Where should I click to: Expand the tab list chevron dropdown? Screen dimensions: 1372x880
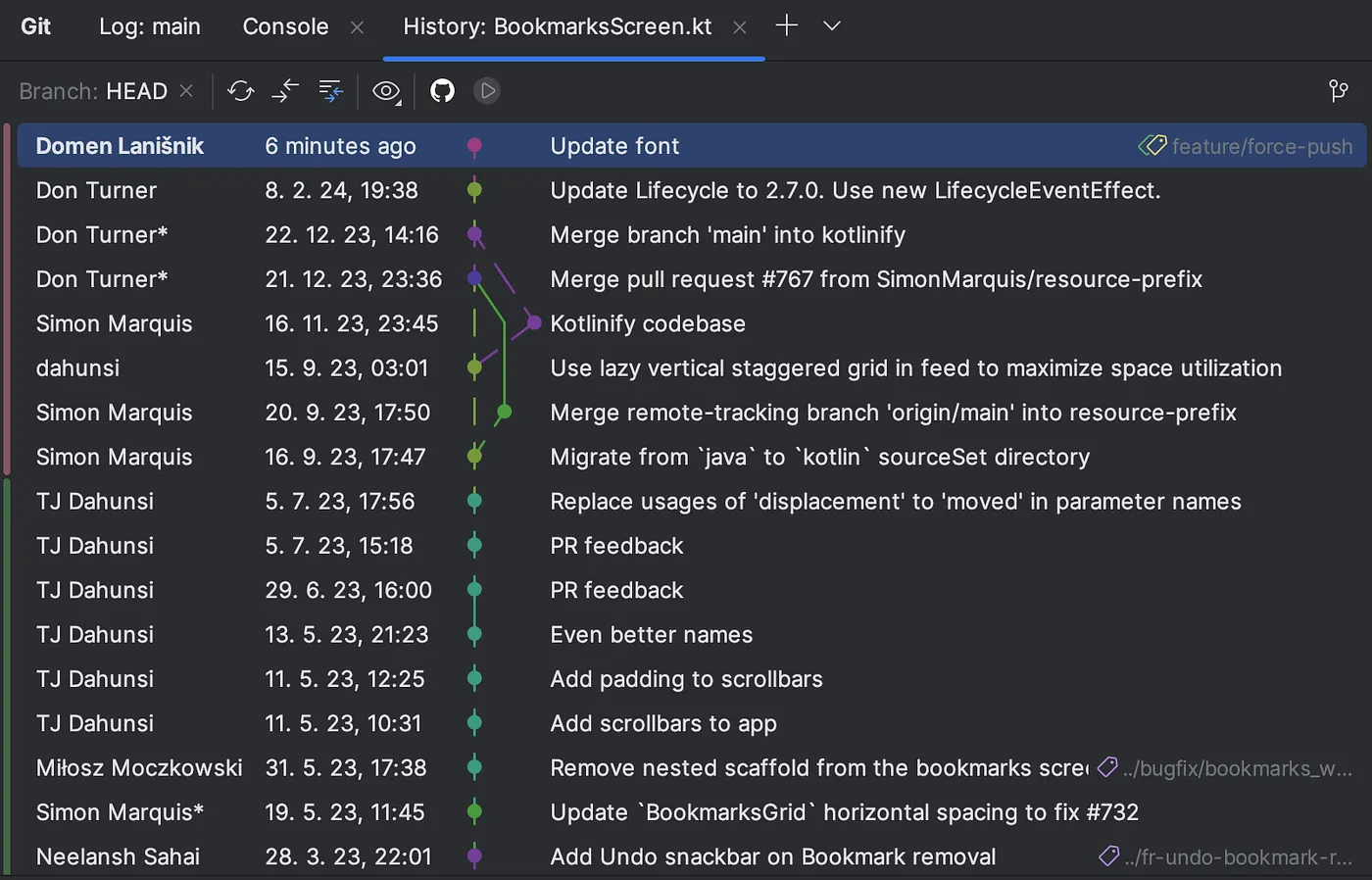832,26
